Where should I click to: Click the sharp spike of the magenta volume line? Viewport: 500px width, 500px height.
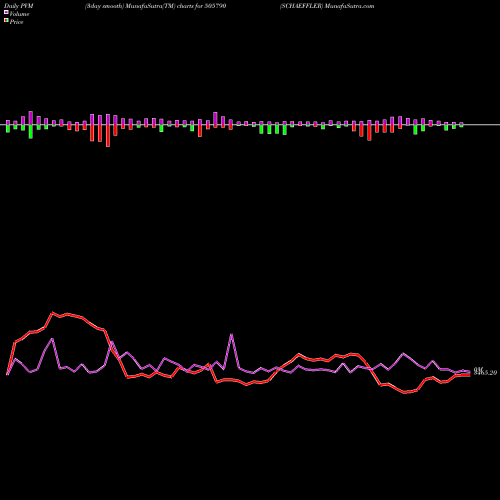(231, 334)
